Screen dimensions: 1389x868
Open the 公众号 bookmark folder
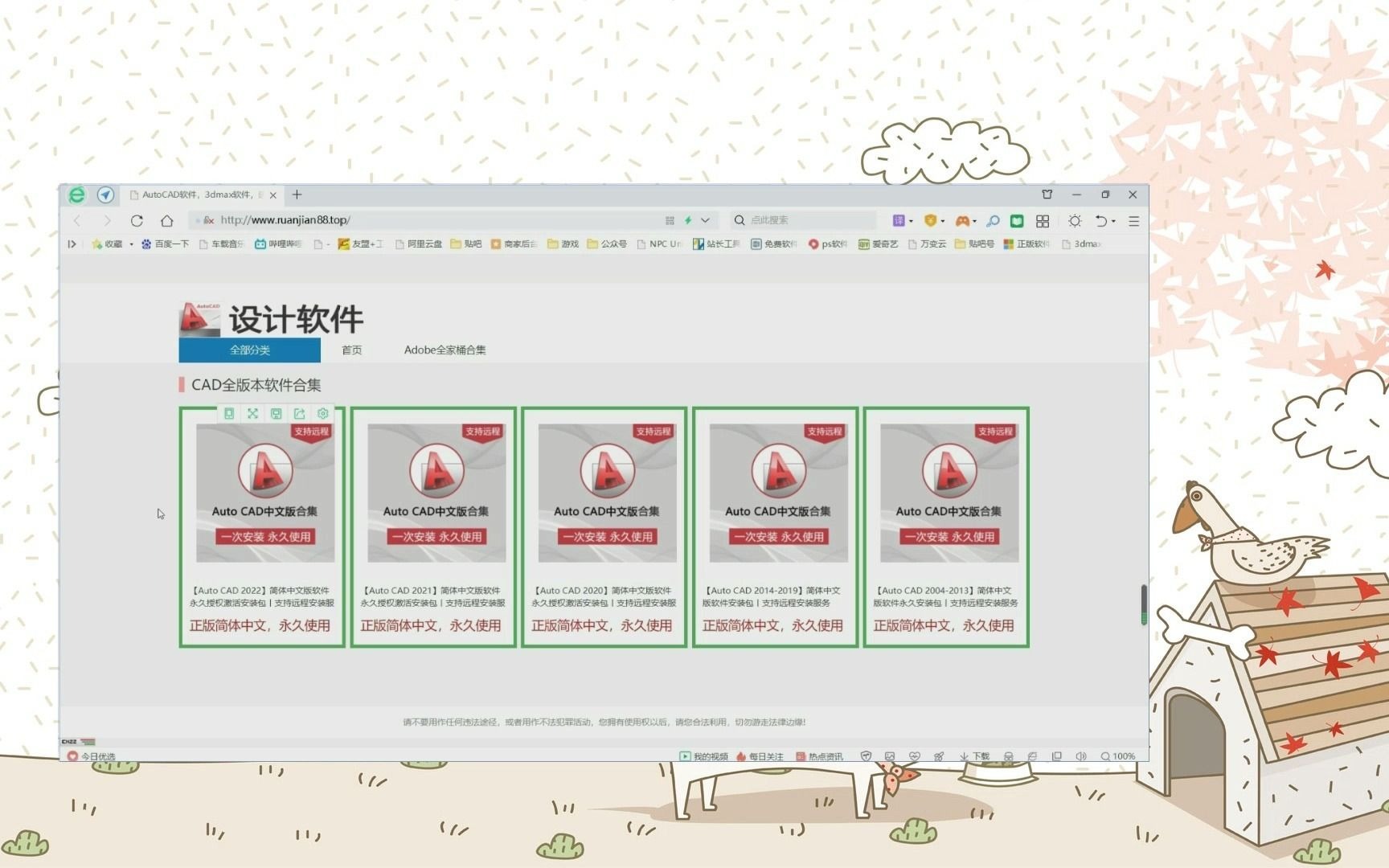pyautogui.click(x=607, y=244)
